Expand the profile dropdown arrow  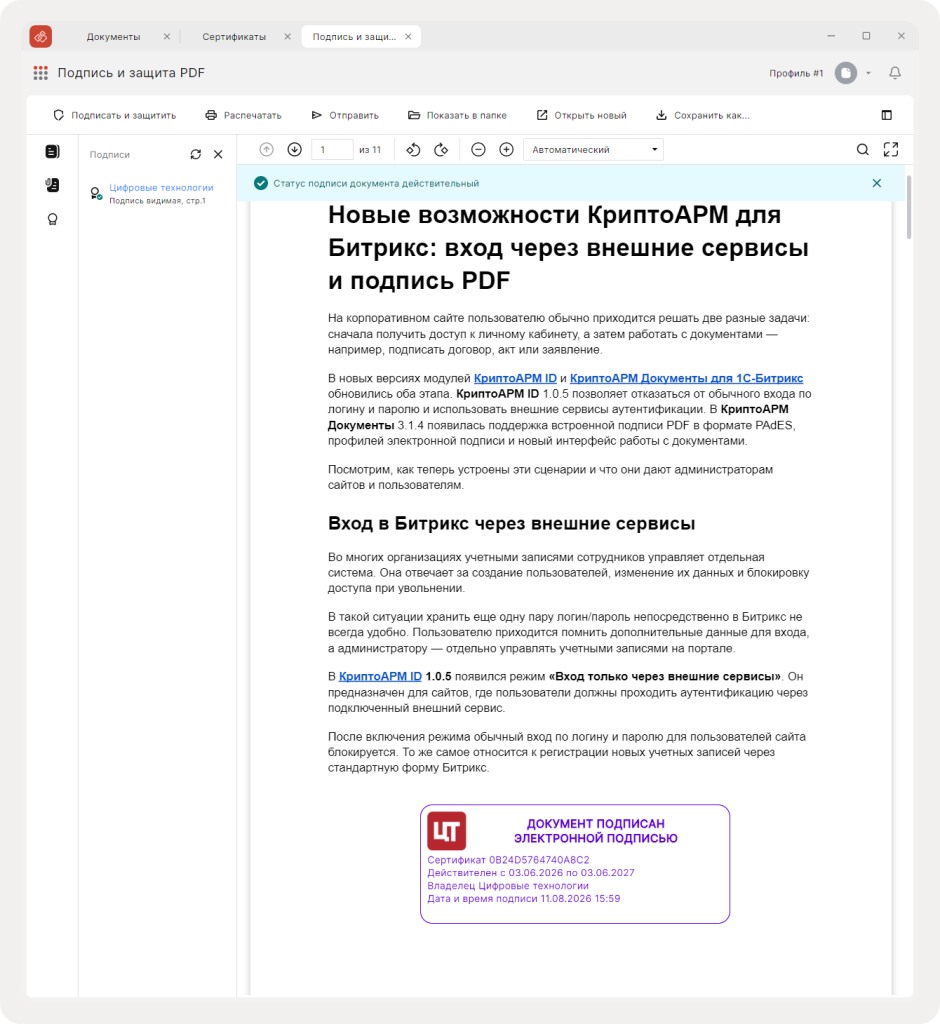coord(868,73)
